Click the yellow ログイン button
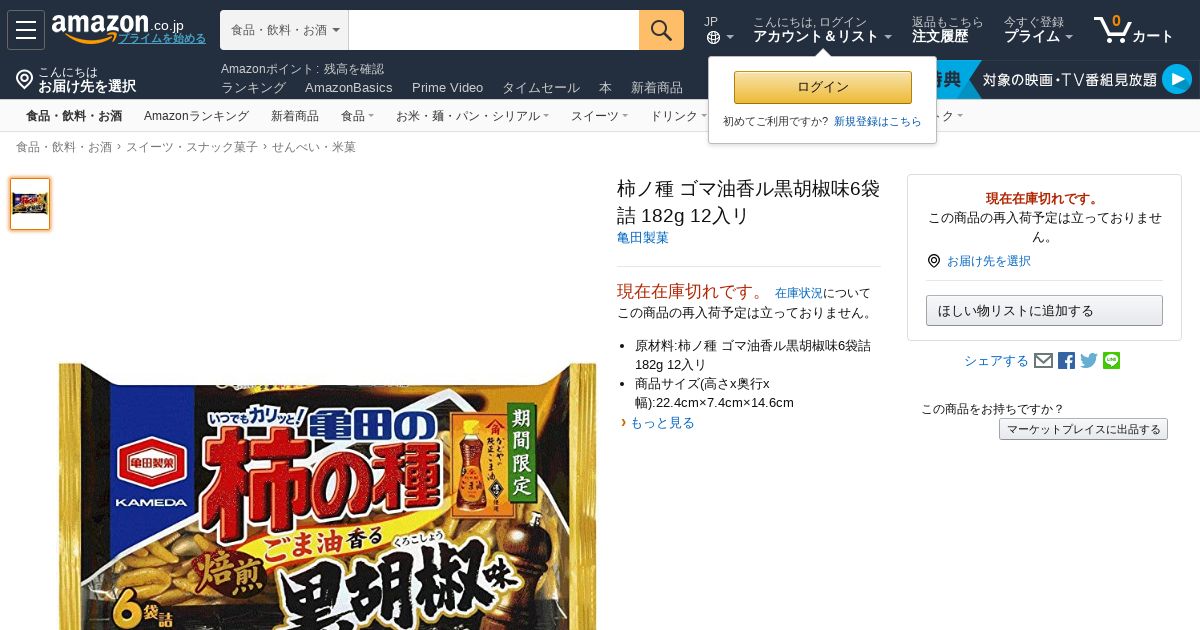The image size is (1200, 630). (x=823, y=87)
